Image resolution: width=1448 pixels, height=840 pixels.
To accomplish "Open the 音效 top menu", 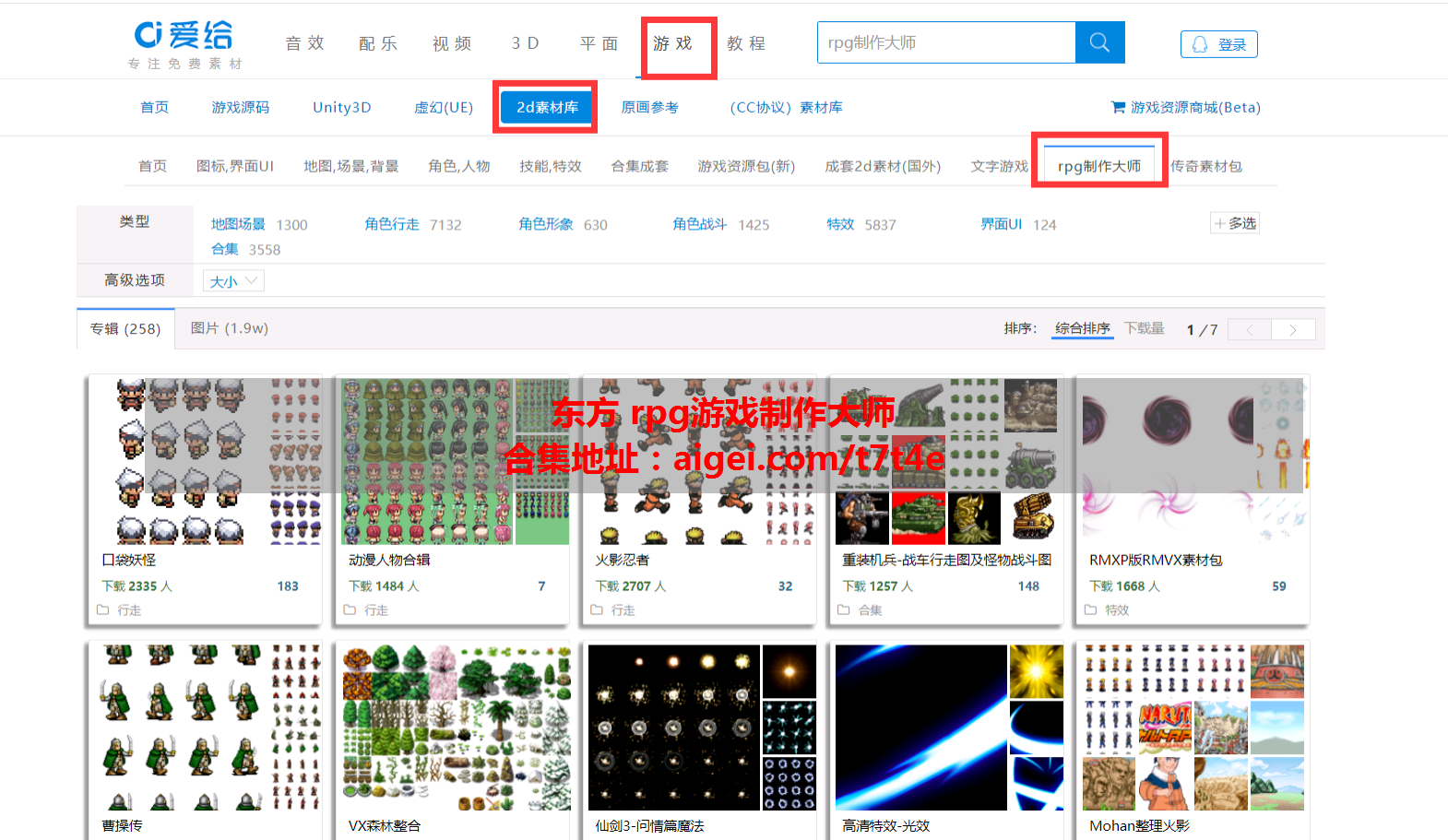I will pos(305,43).
